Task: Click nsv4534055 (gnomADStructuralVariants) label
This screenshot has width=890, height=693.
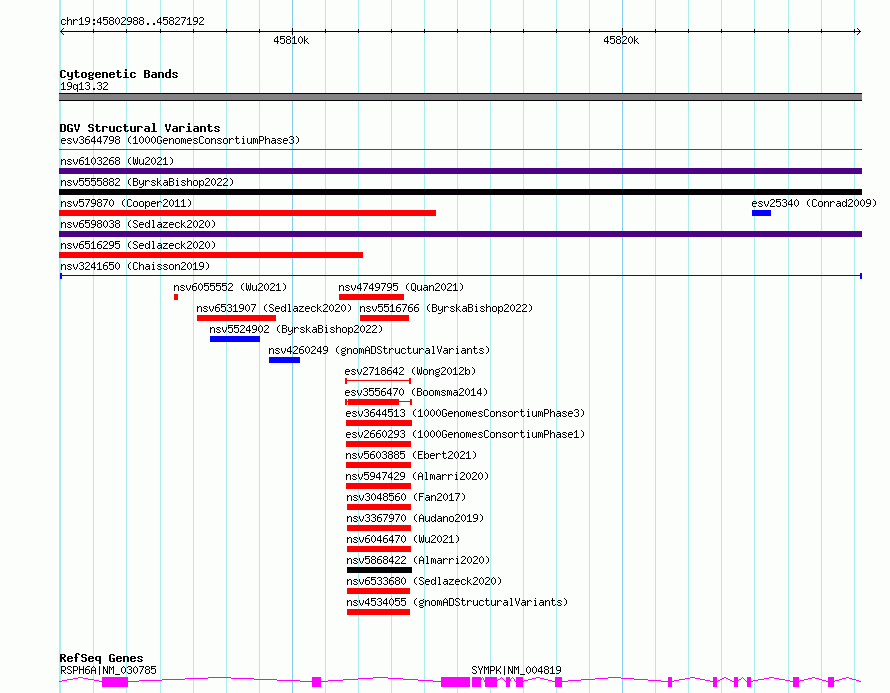Action: click(457, 602)
